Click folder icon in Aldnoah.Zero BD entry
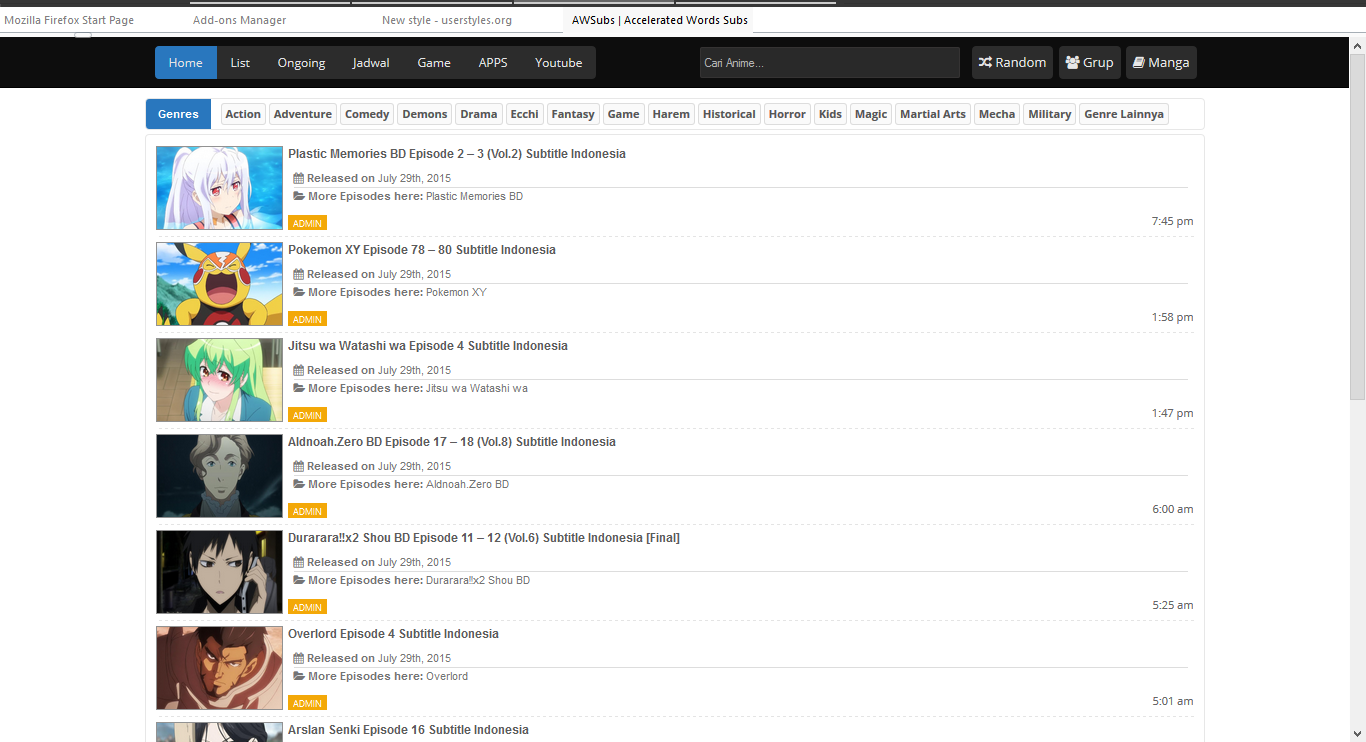Screen dimensions: 1366x742 tap(298, 484)
